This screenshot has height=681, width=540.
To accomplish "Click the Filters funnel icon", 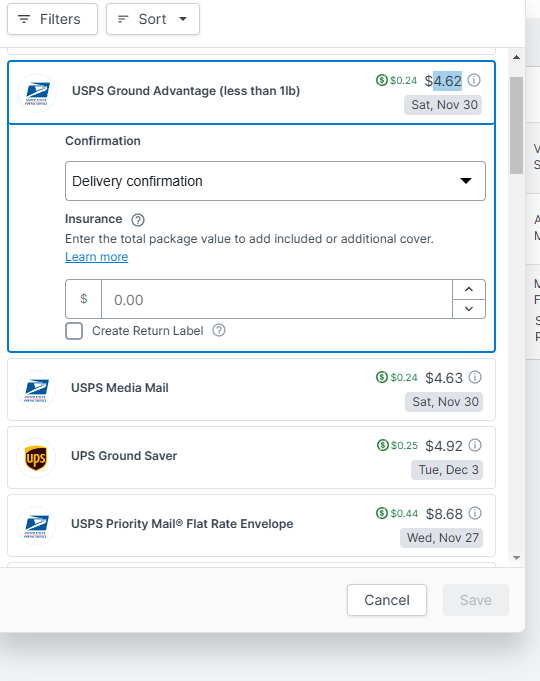I will click(x=24, y=19).
